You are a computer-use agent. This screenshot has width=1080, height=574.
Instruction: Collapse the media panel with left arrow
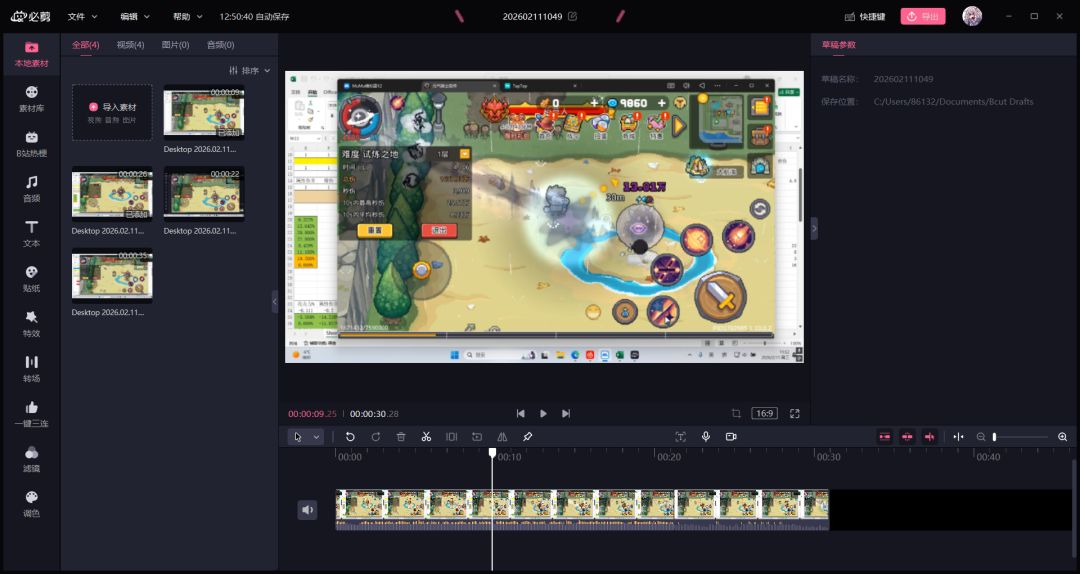[x=275, y=301]
